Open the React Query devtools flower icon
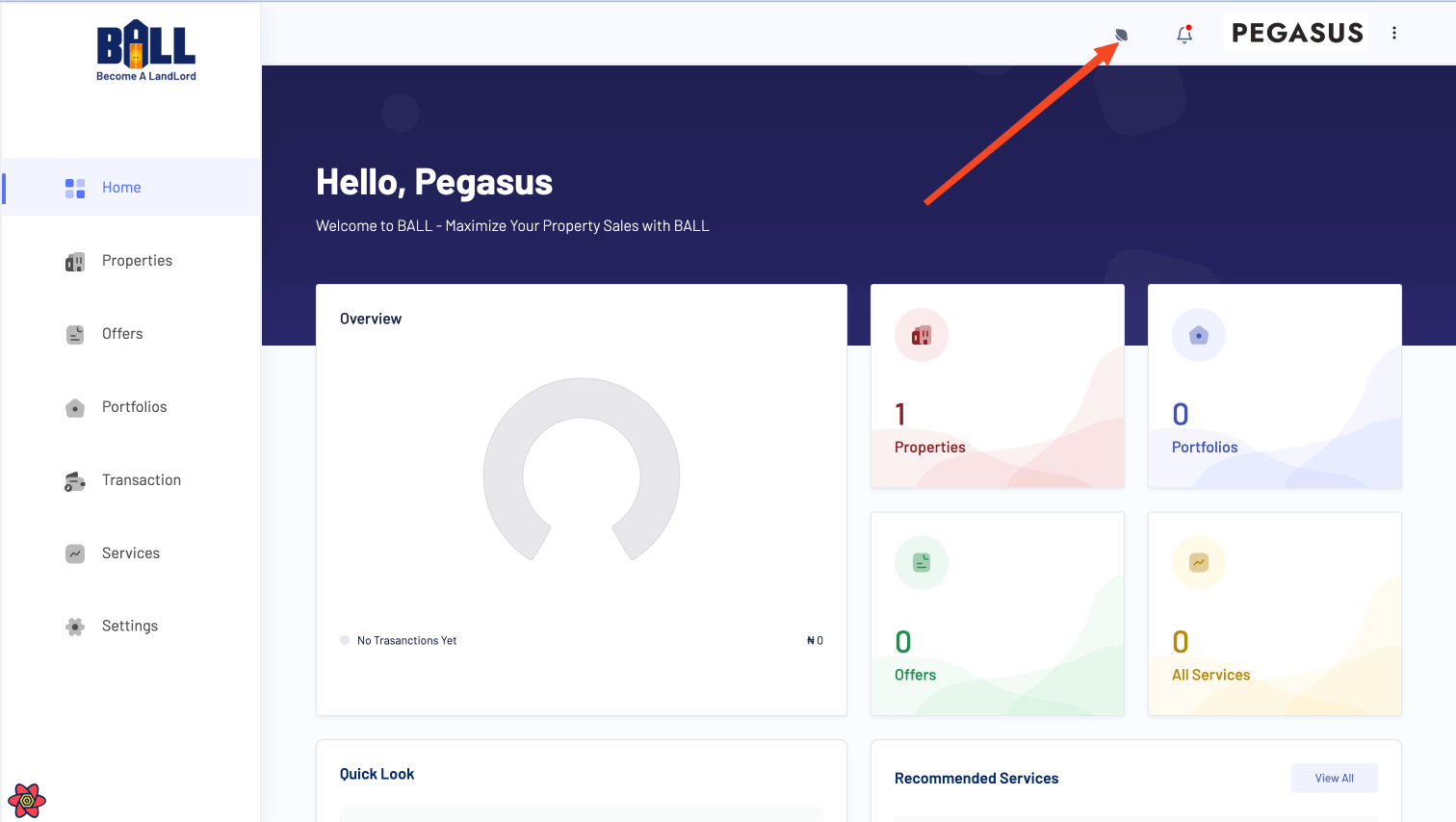1456x822 pixels. (27, 800)
